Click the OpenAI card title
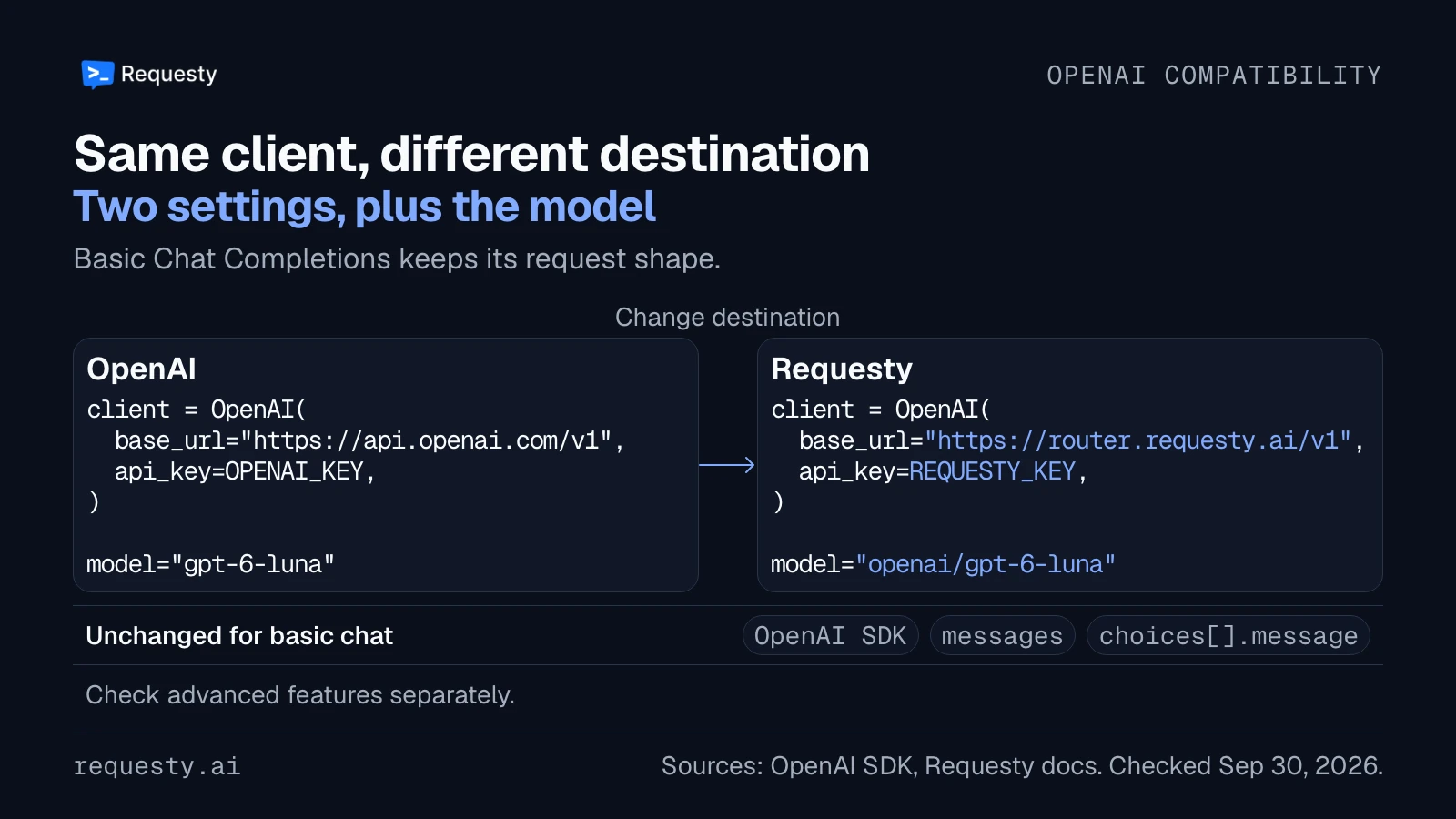Image resolution: width=1456 pixels, height=819 pixels. pos(141,369)
